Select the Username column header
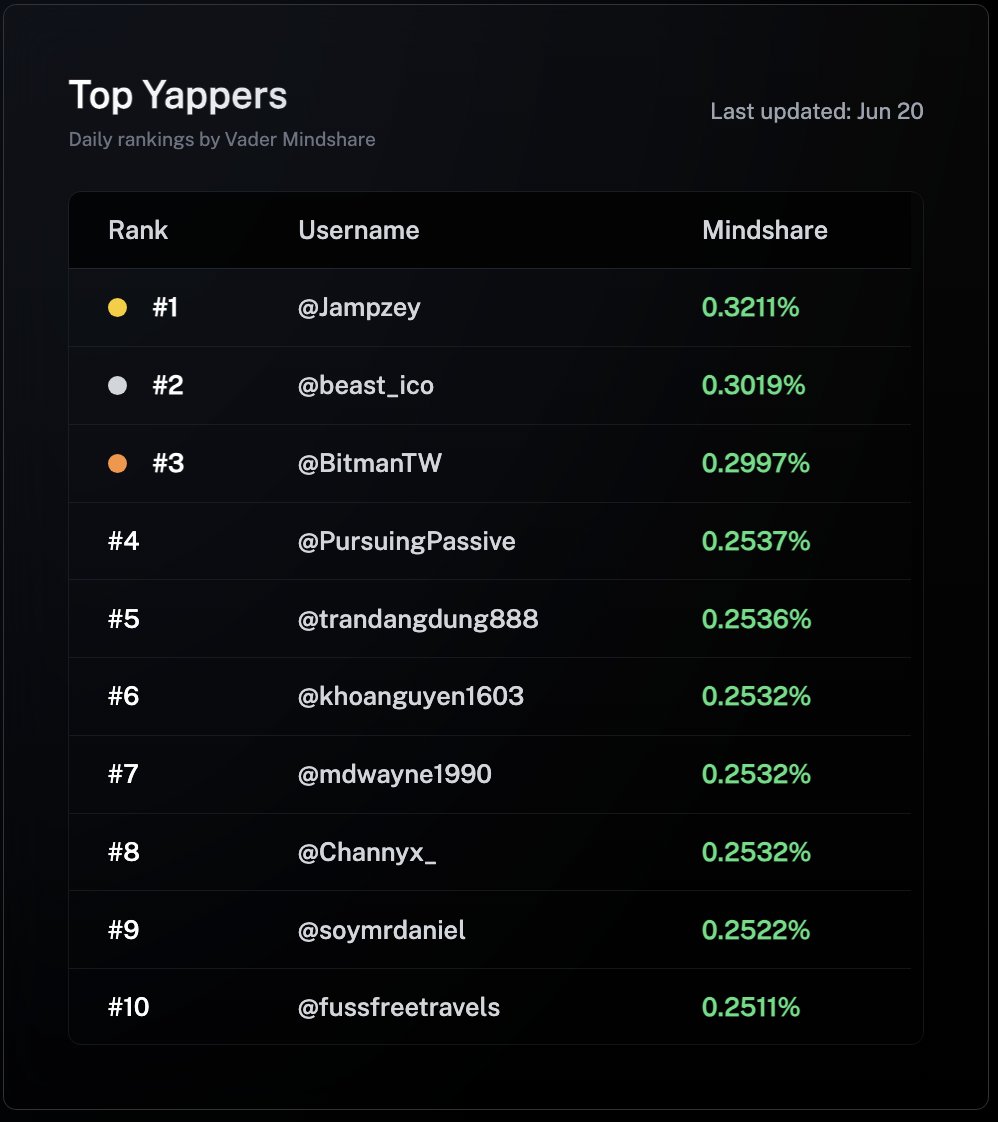Screen dimensions: 998x1122 (358, 230)
